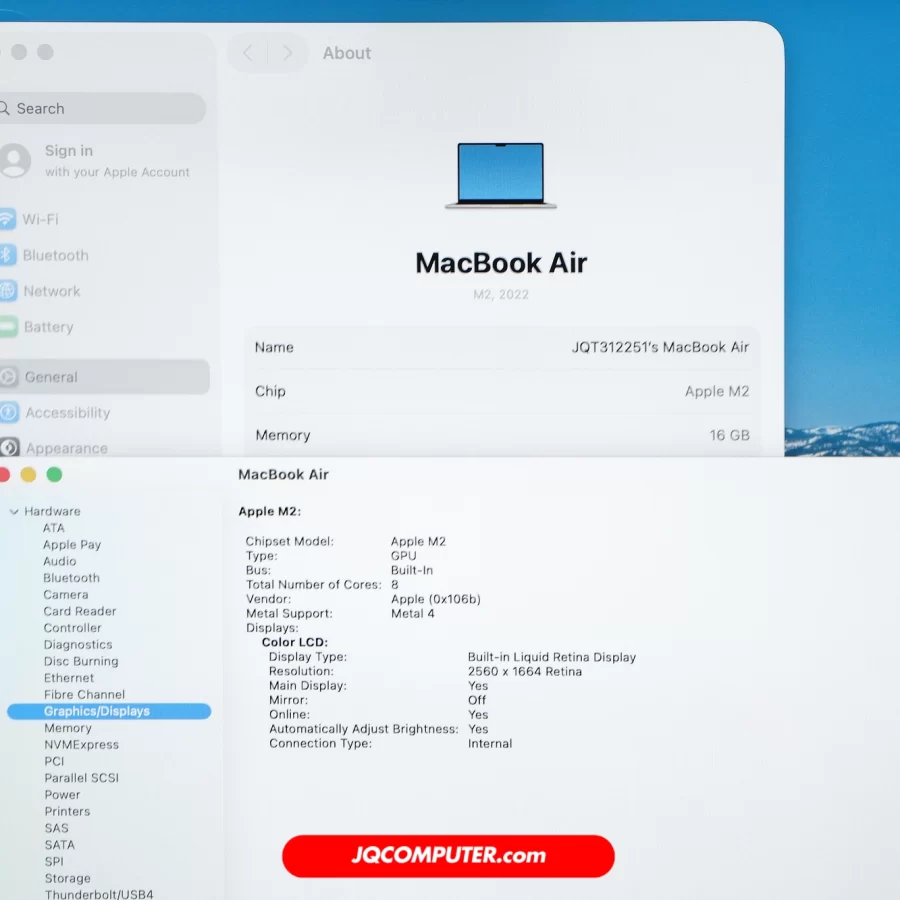Click the Name row showing JQT312251's MacBook Air
Image resolution: width=900 pixels, height=900 pixels.
[501, 347]
